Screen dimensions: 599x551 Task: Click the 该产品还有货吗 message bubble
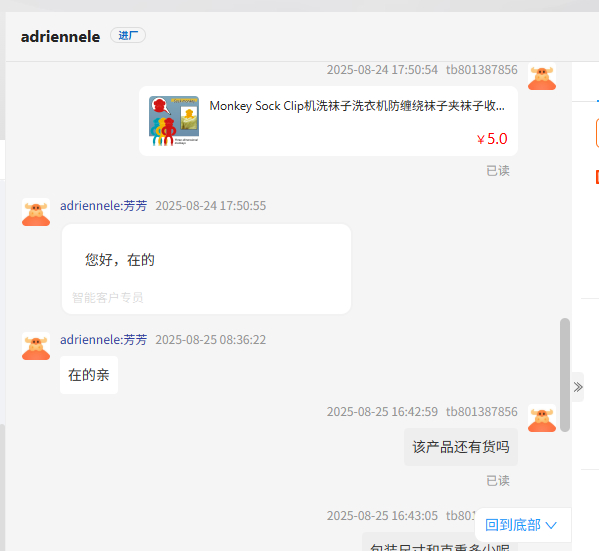pyautogui.click(x=461, y=447)
